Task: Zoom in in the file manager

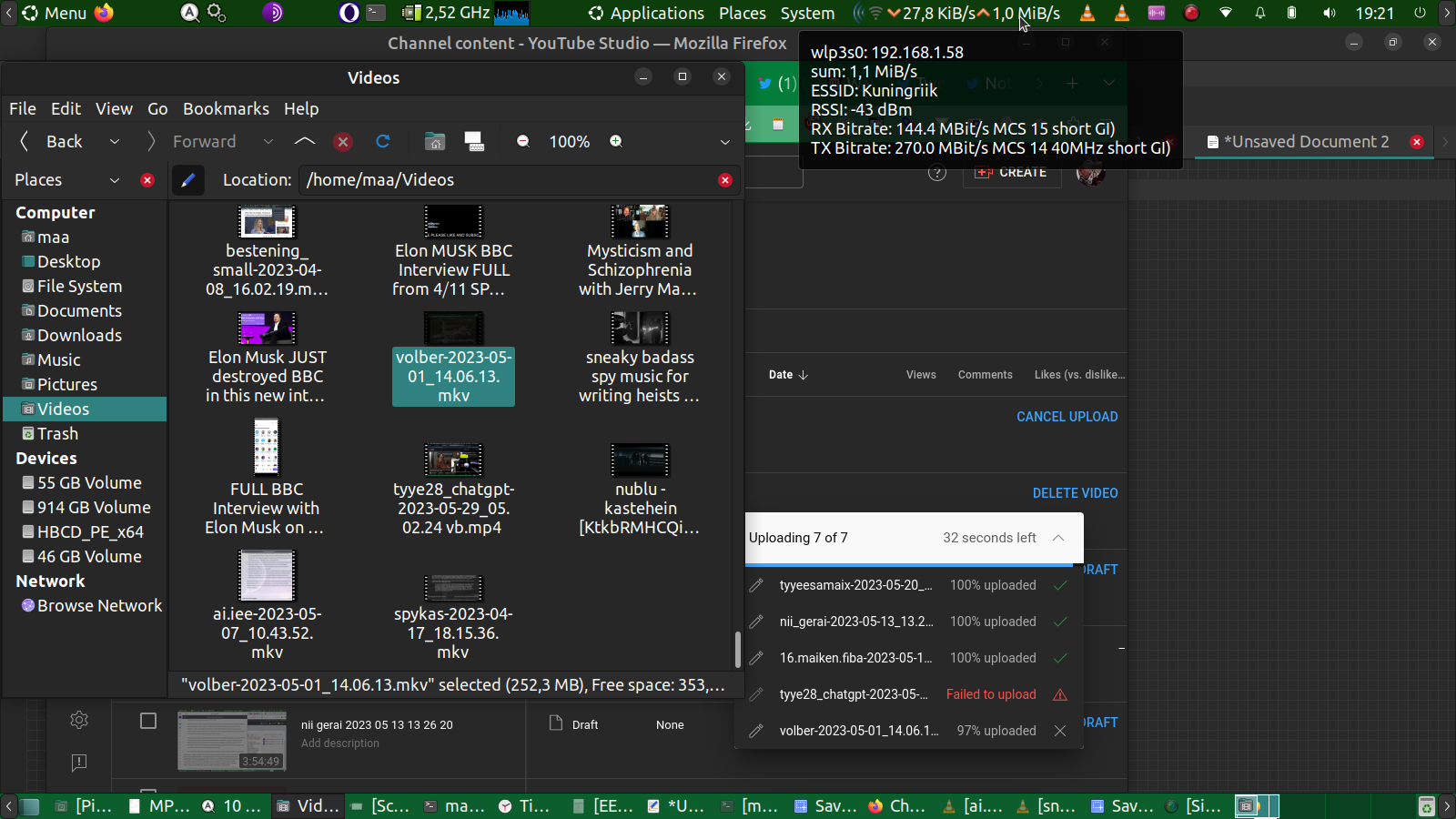Action: (616, 141)
